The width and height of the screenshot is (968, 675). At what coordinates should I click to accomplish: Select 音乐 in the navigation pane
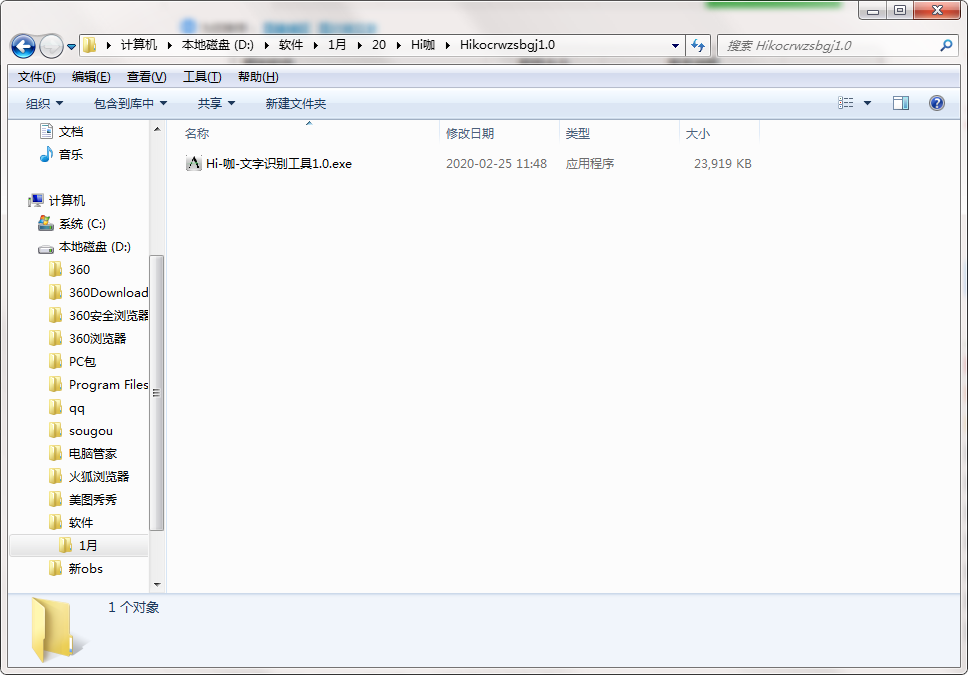[71, 154]
